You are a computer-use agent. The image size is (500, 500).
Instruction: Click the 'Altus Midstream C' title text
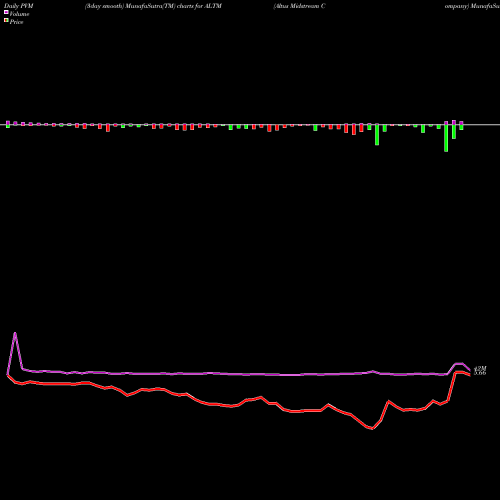click(x=299, y=6)
